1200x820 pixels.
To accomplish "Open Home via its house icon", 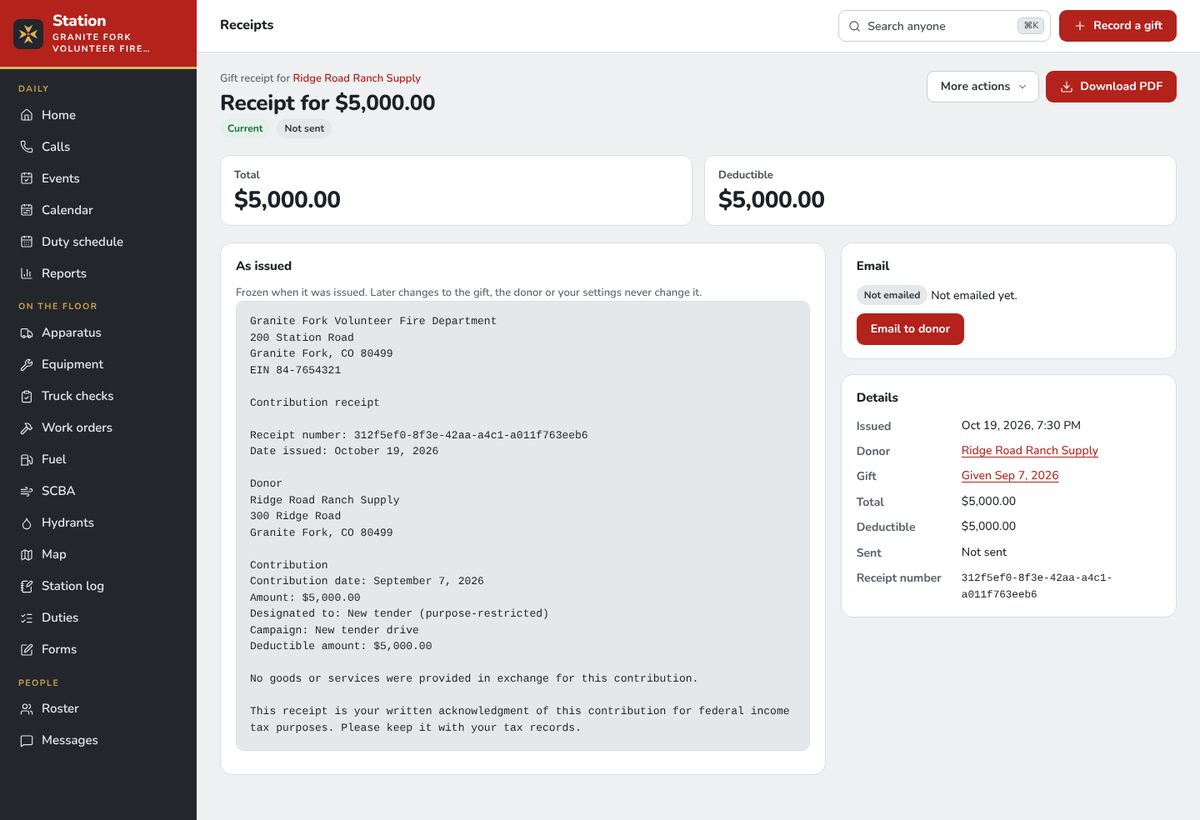I will [27, 115].
